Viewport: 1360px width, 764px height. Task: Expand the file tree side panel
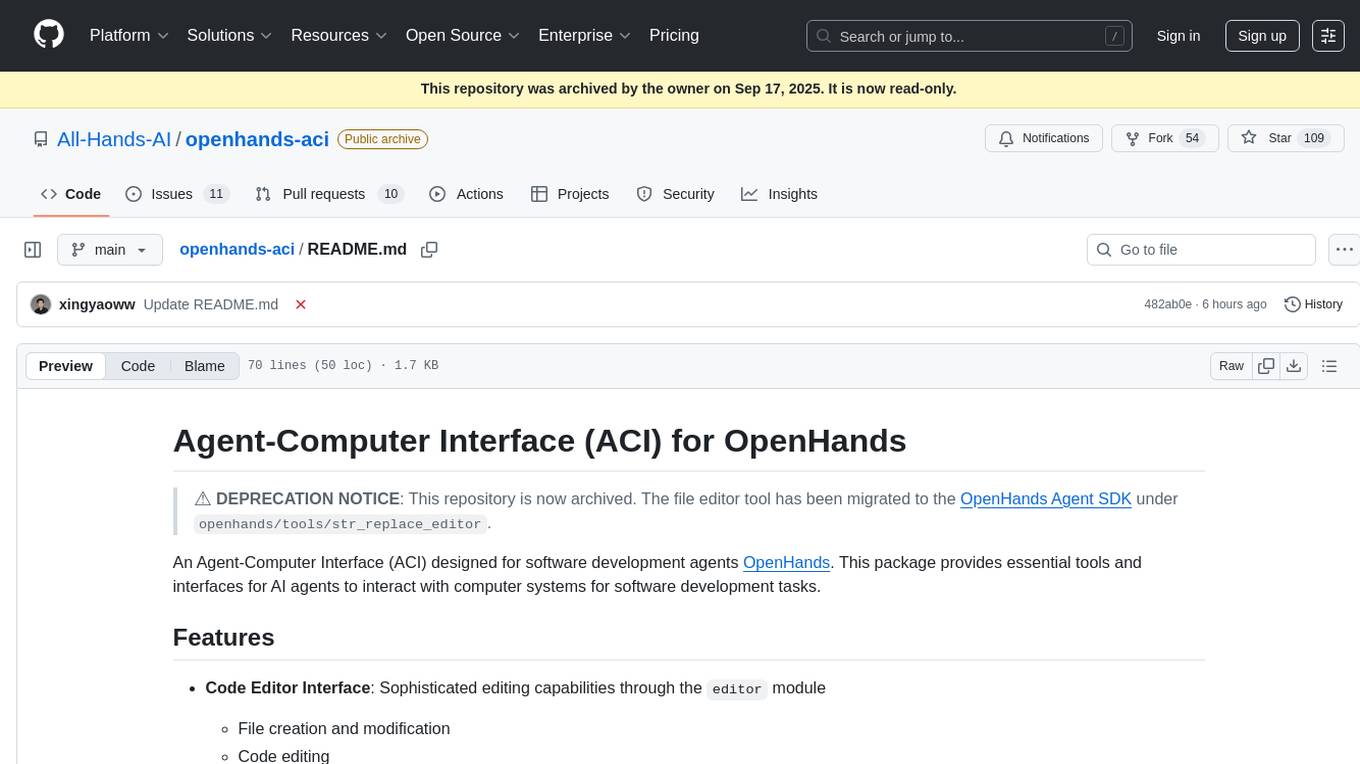tap(33, 250)
